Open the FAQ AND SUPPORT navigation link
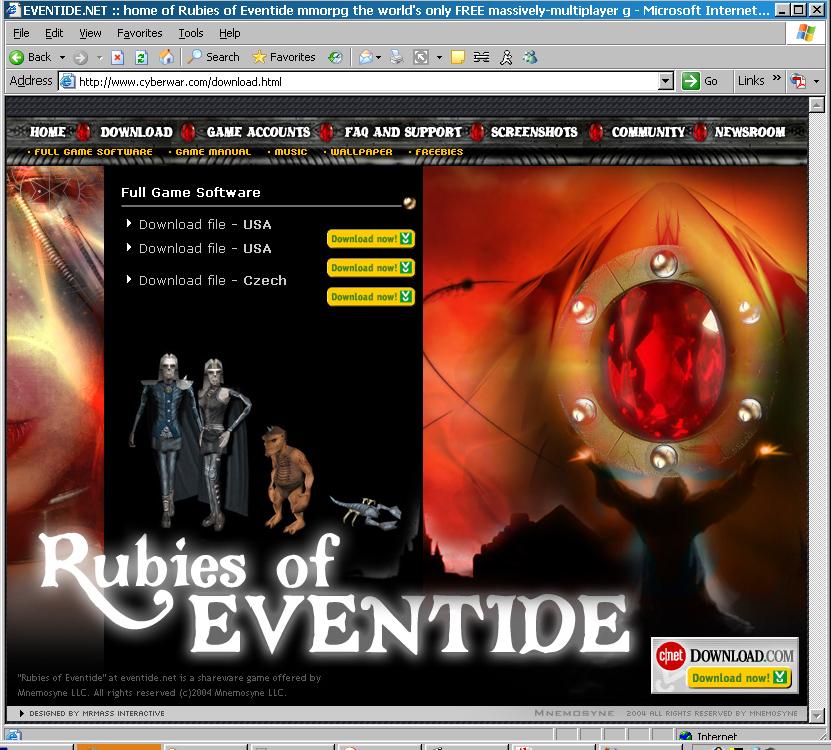 403,132
